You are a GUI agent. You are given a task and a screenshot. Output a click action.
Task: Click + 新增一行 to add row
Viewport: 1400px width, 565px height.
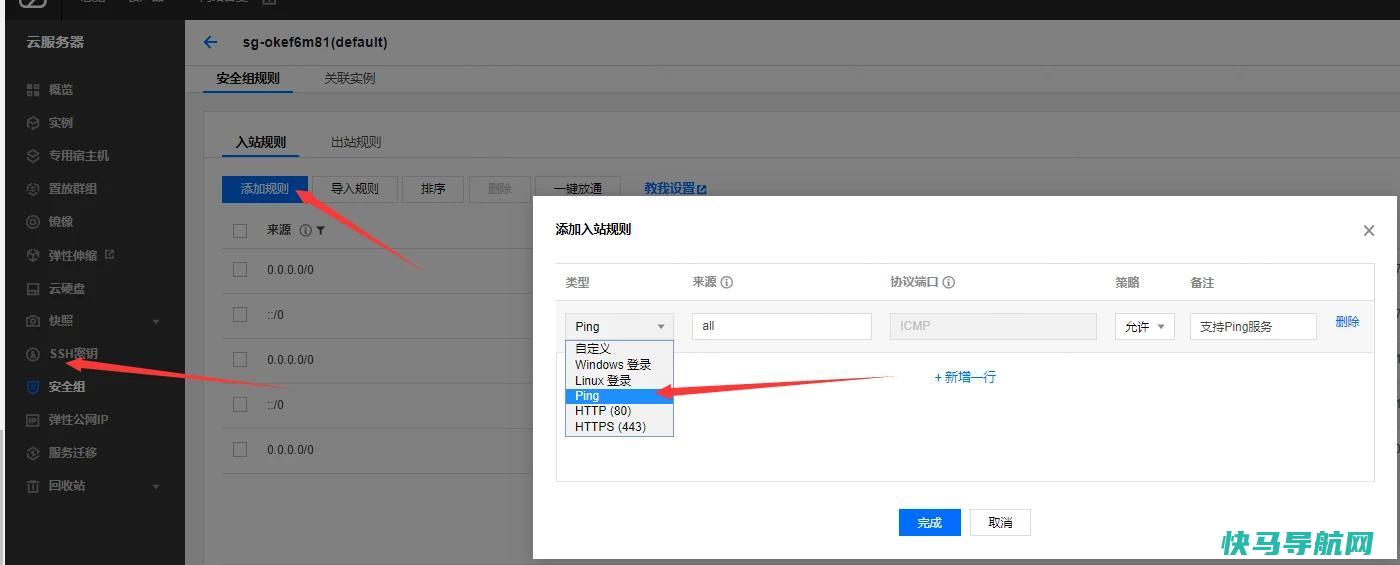click(x=965, y=377)
